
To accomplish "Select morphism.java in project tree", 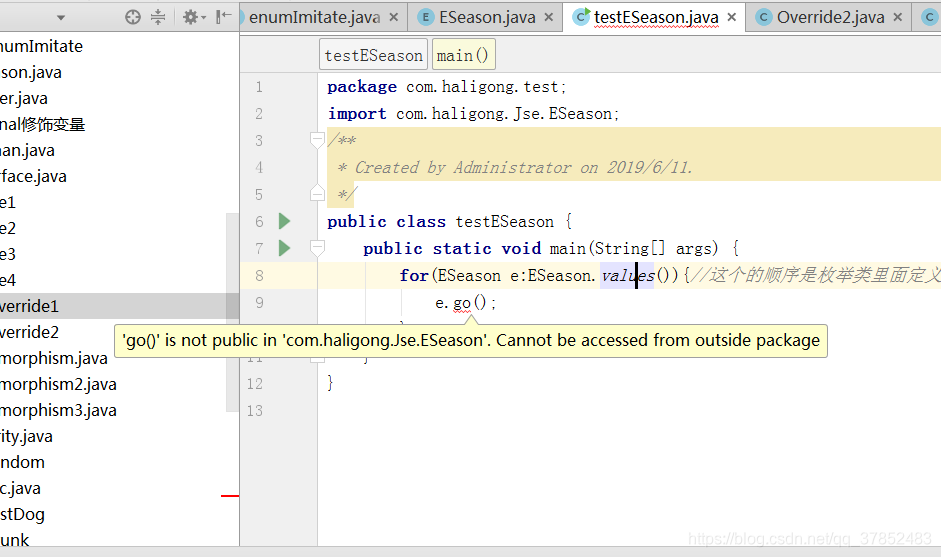I will tap(54, 358).
